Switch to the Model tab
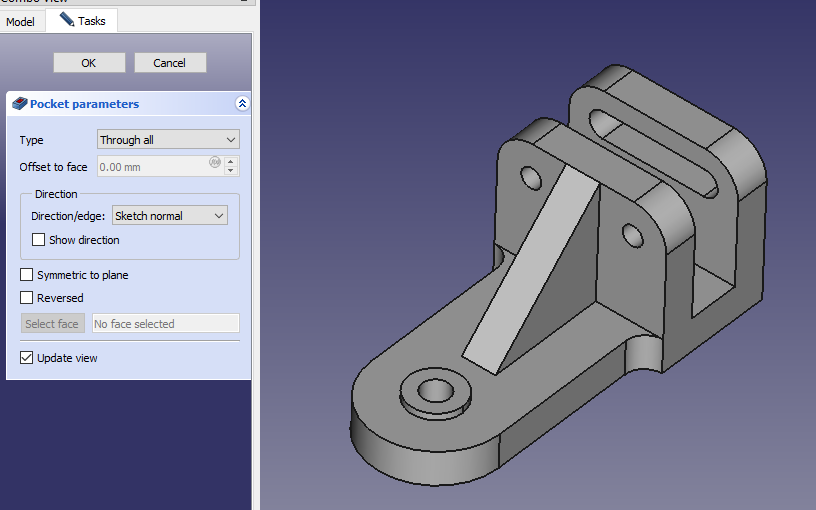 coord(21,21)
